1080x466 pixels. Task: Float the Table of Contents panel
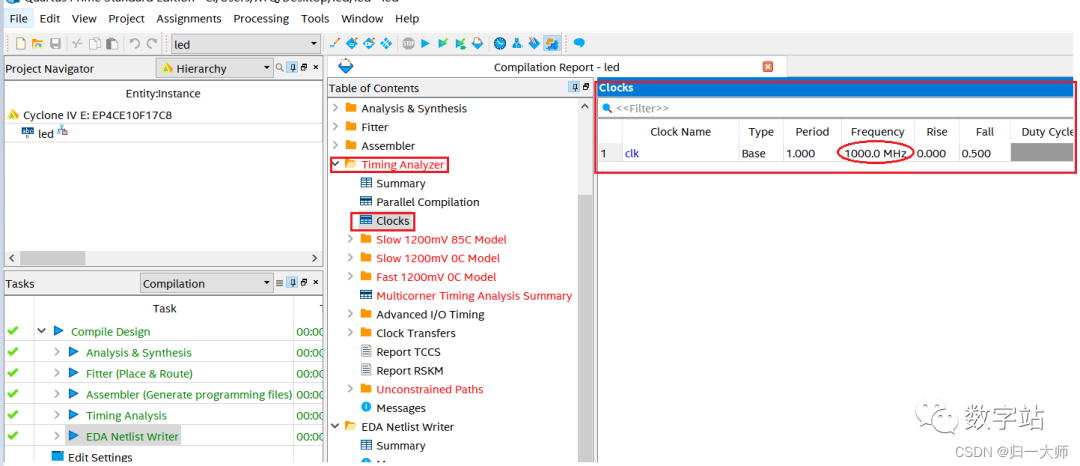pyautogui.click(x=586, y=87)
